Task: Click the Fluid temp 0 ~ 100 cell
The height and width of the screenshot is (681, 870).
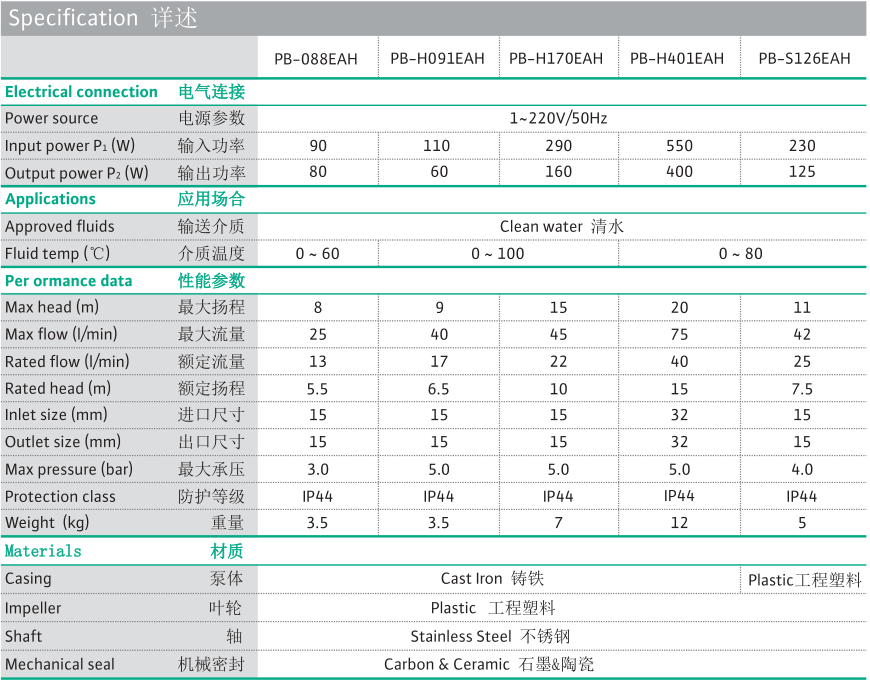Action: tap(498, 254)
